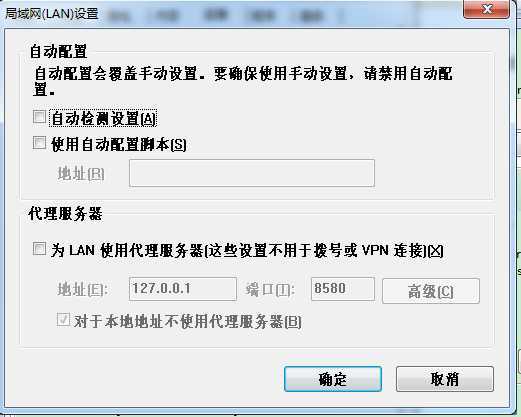Toggle 对于本地地址不使用代理服务器(B) checkbox
The width and height of the screenshot is (521, 417).
coord(63,319)
